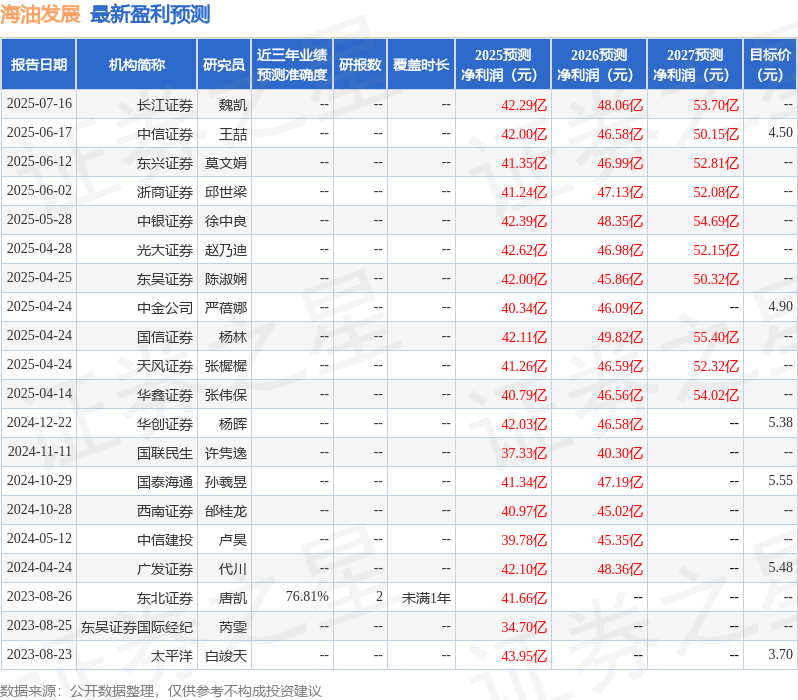Click the target price 5.48
The width and height of the screenshot is (798, 700).
tap(780, 568)
